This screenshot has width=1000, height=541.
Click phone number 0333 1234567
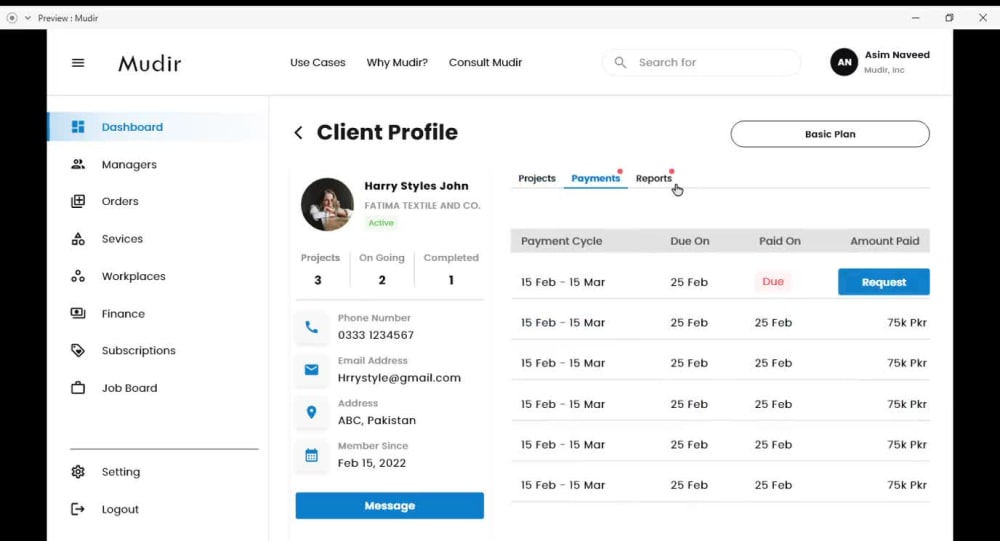tap(376, 335)
